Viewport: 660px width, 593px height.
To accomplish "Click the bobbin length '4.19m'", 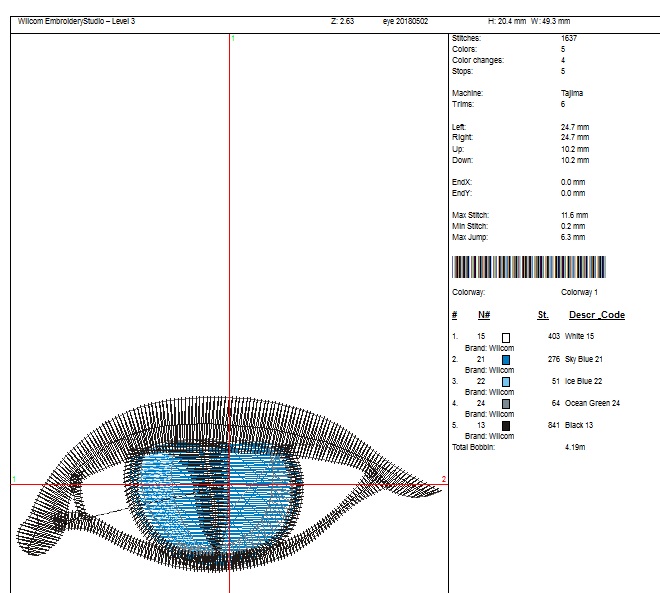I will [x=575, y=447].
